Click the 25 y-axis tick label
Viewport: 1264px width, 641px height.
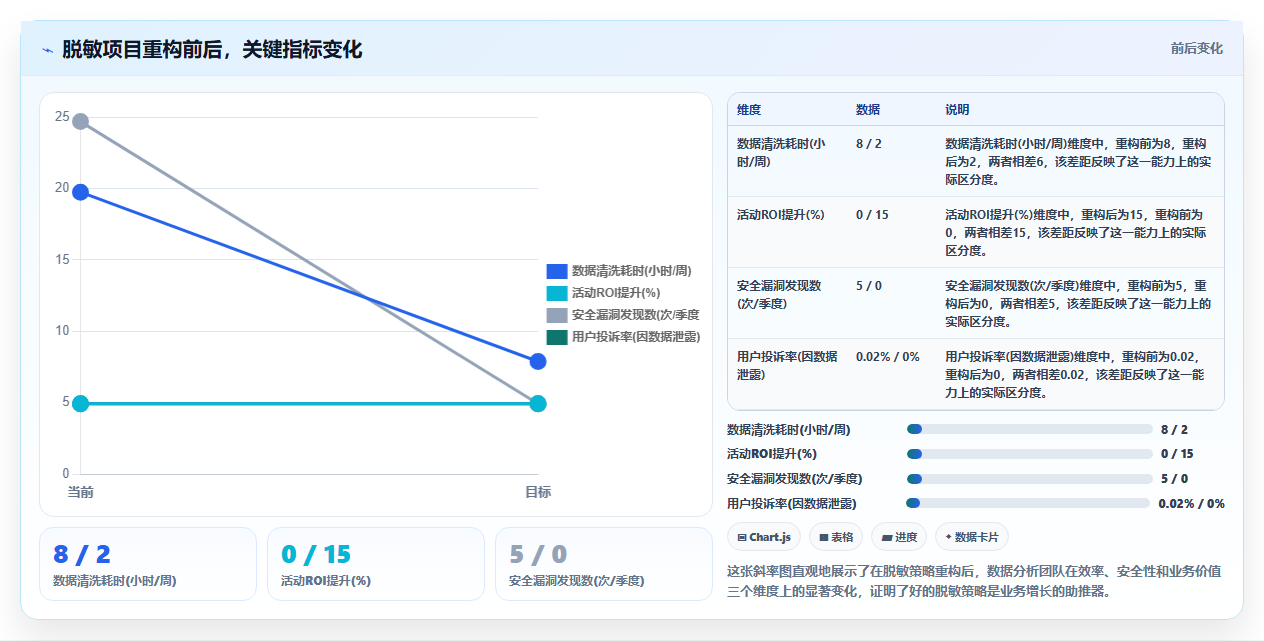click(x=62, y=117)
